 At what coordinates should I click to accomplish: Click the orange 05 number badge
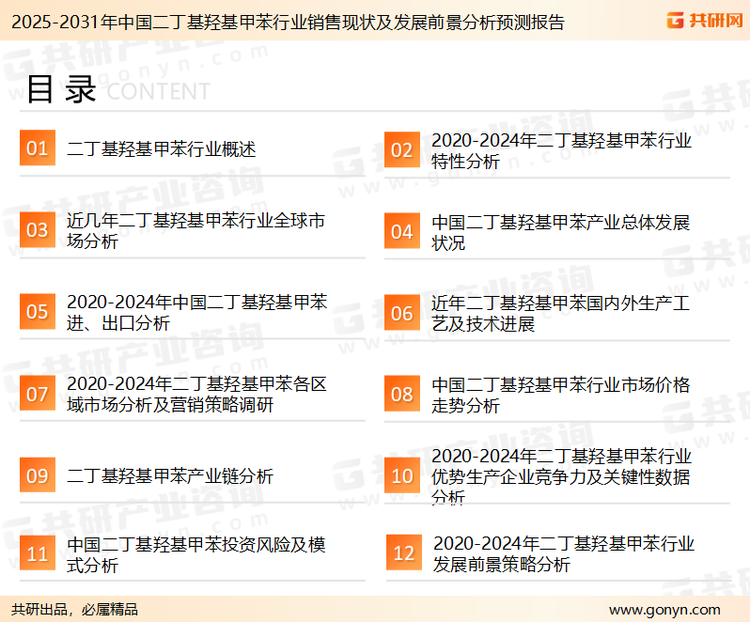(37, 311)
